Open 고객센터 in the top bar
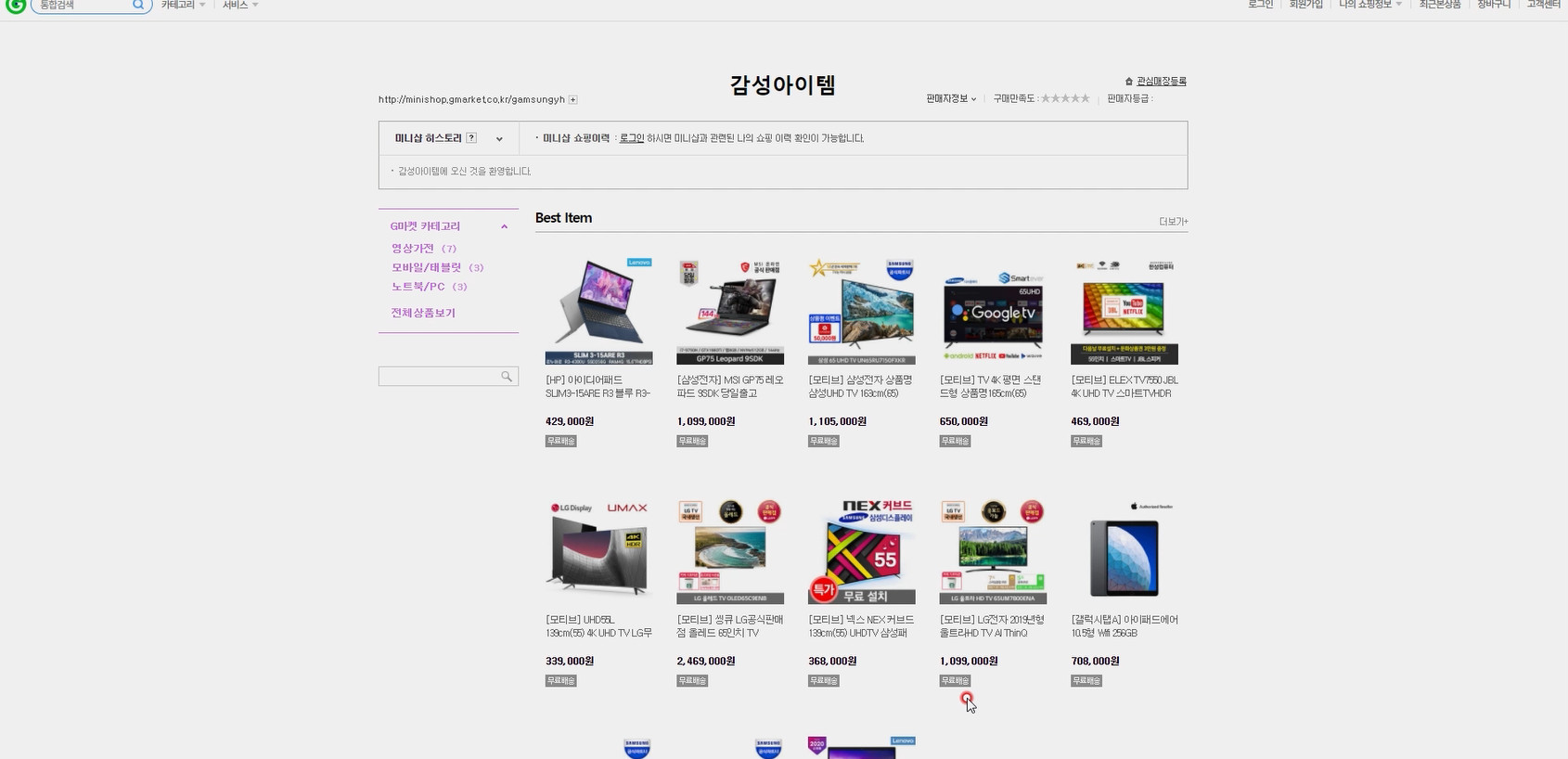1568x759 pixels. coord(1544,5)
